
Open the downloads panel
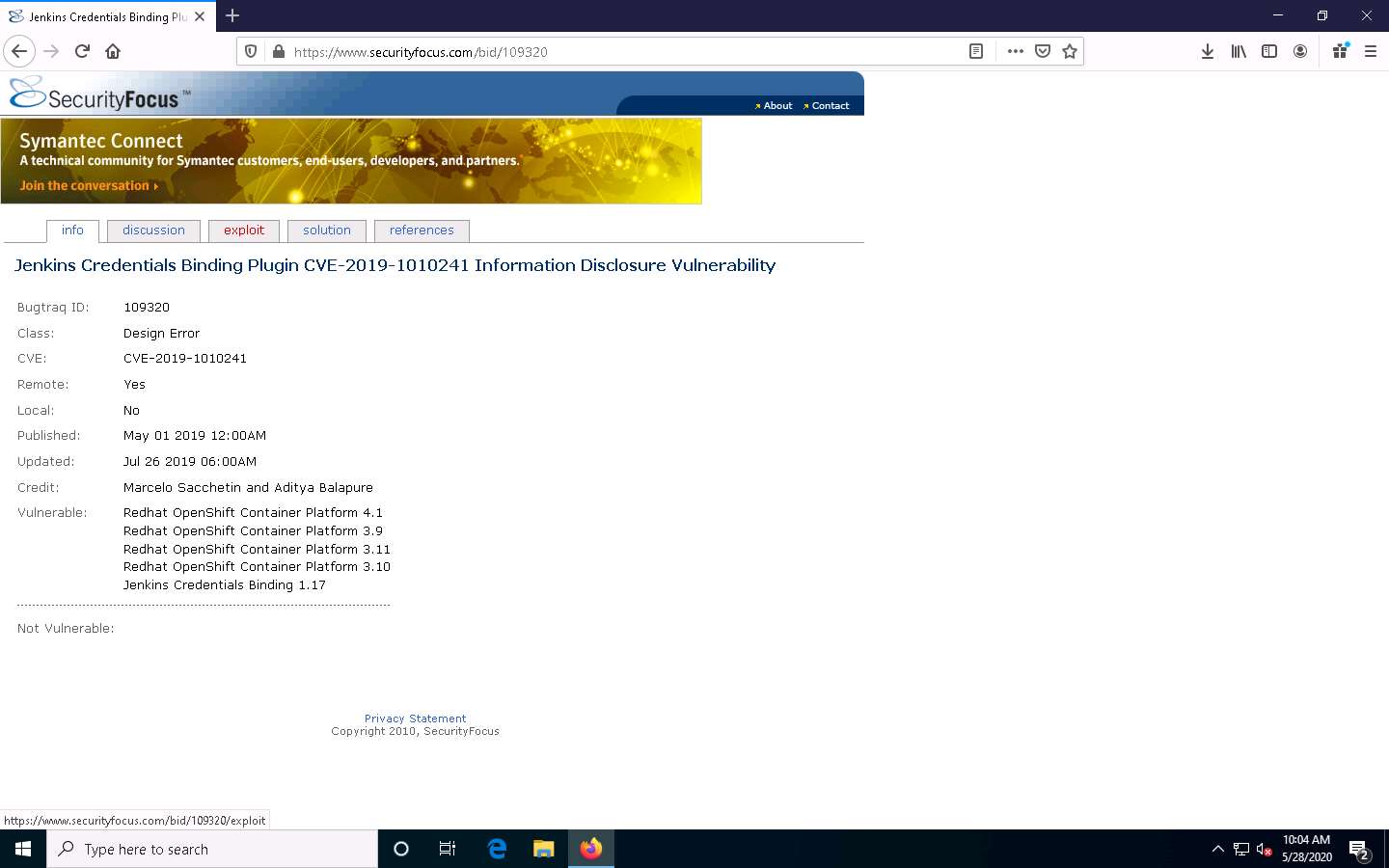click(1208, 52)
